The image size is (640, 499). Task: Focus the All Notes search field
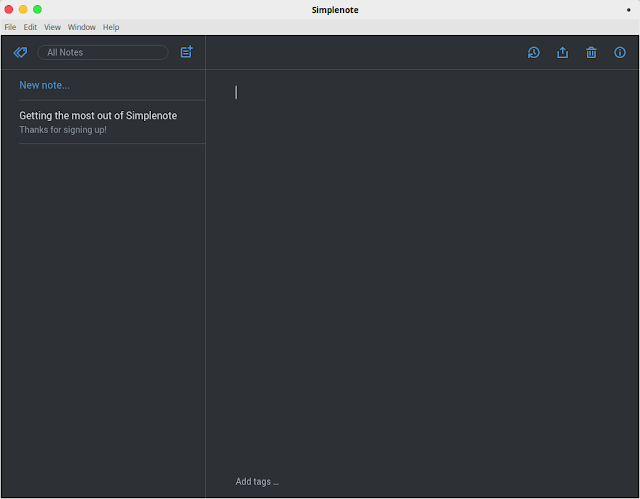pos(103,52)
